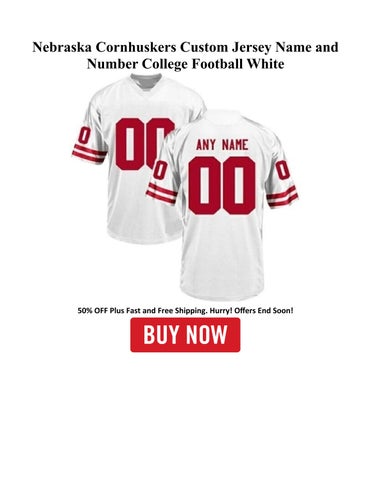Screen dimensions: 371x480
Task: Click the V-neck collar of front jersey
Action: click(146, 82)
